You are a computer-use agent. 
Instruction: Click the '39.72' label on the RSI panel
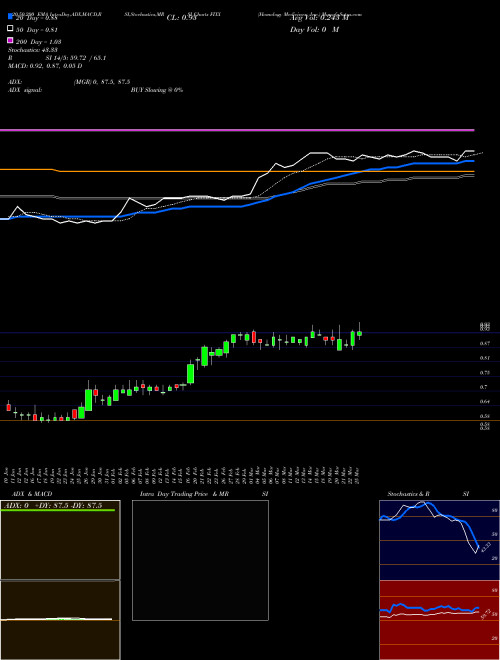[x=484, y=615]
